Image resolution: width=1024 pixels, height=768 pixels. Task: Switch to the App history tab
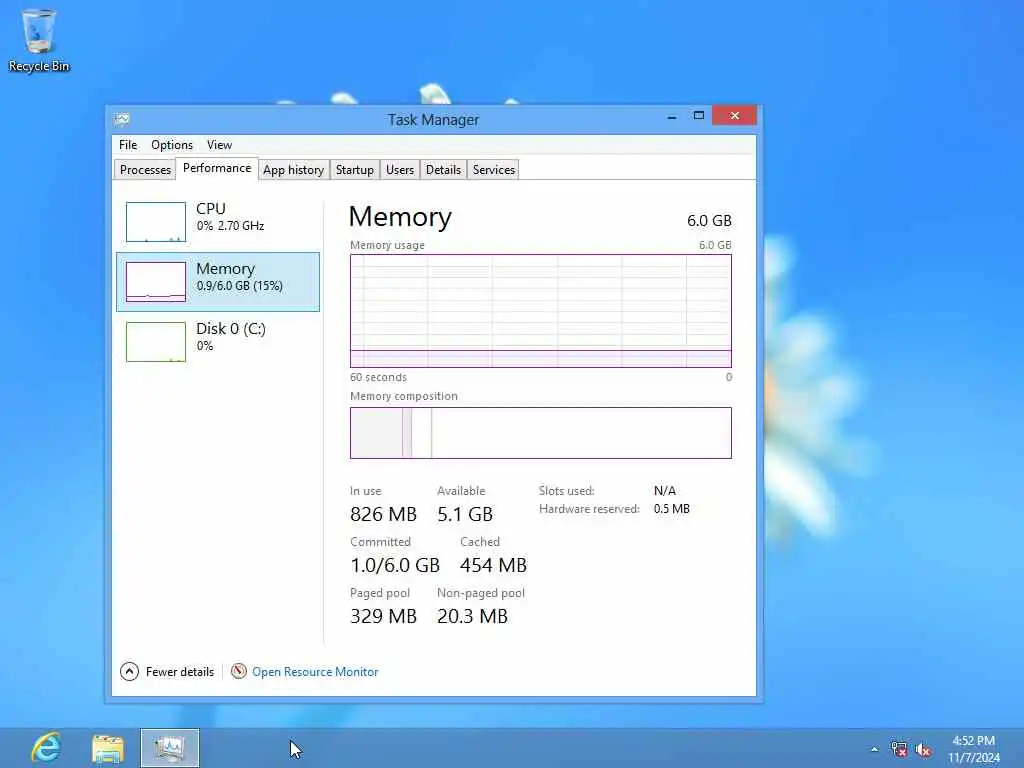click(293, 170)
